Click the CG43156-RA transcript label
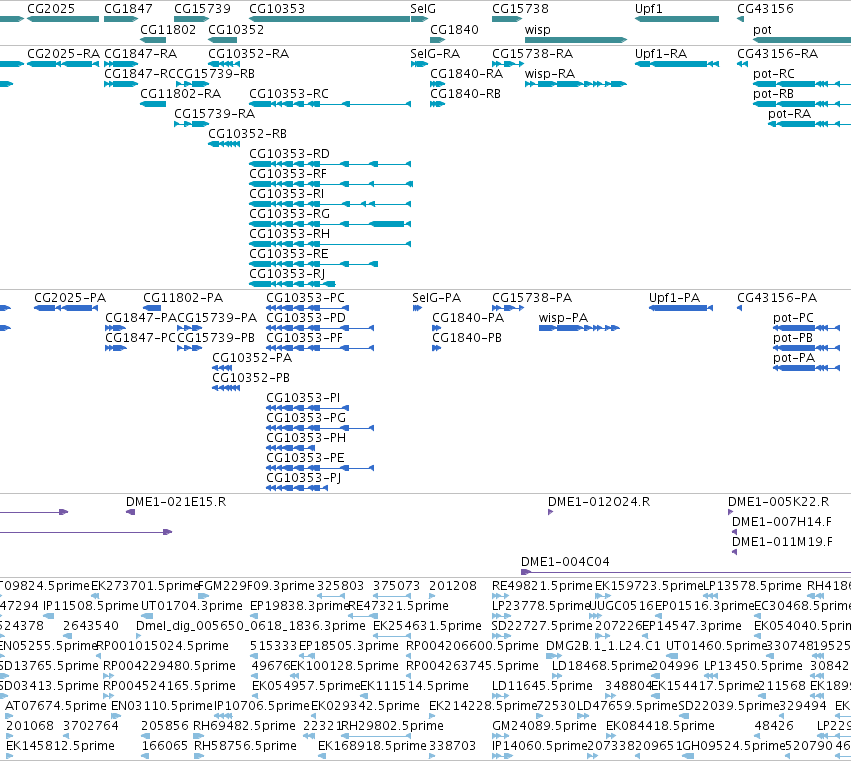Image resolution: width=851 pixels, height=761 pixels. tap(777, 54)
